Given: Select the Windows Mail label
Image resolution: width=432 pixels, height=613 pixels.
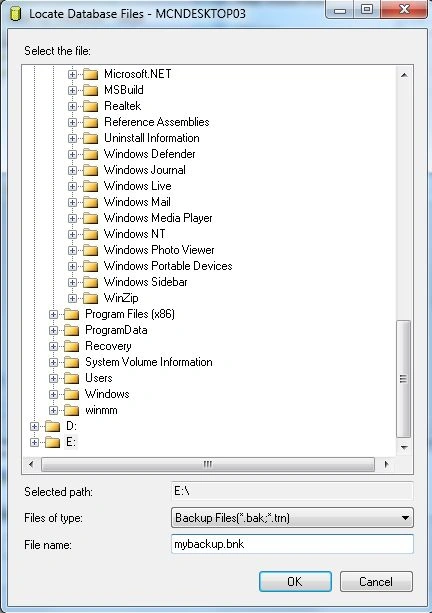Looking at the screenshot, I should (x=137, y=202).
